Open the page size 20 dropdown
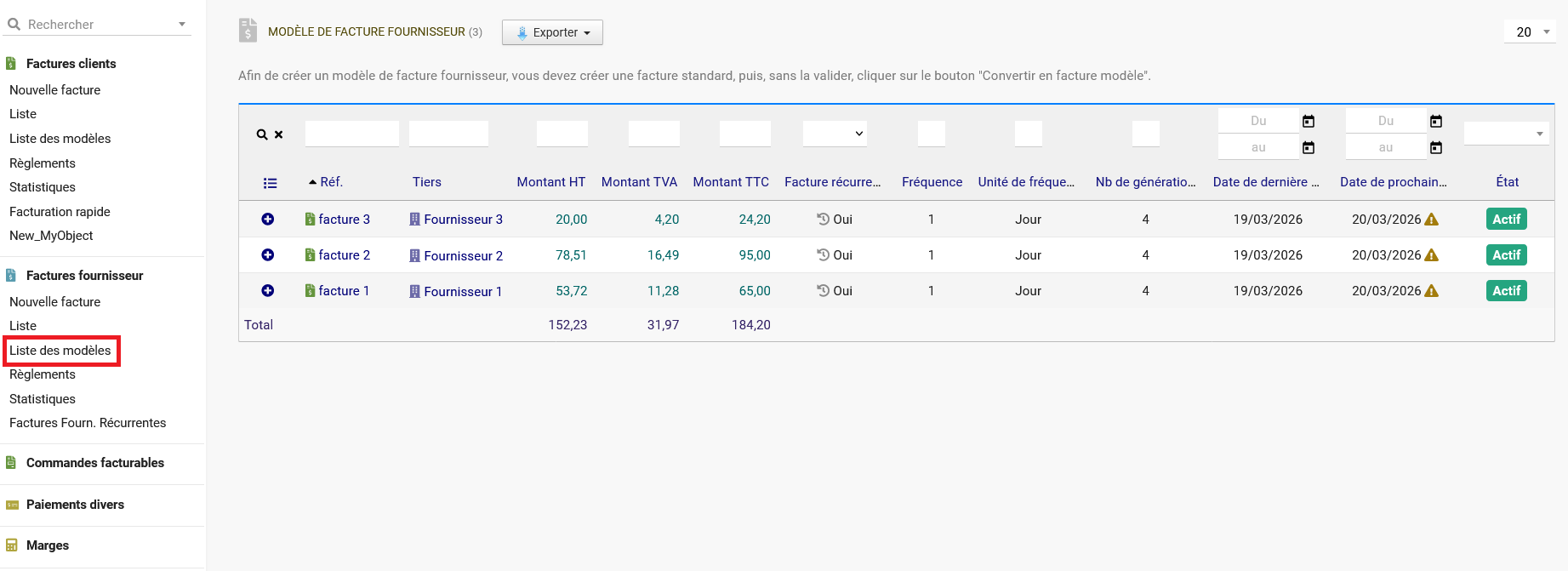This screenshot has height=571, width=1568. pos(1530,31)
